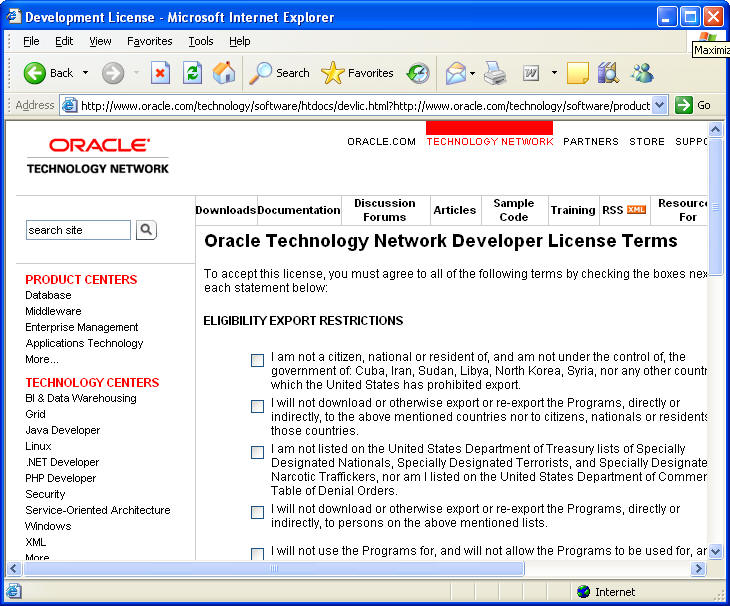Open the Mail icon dropdown arrow

click(473, 73)
